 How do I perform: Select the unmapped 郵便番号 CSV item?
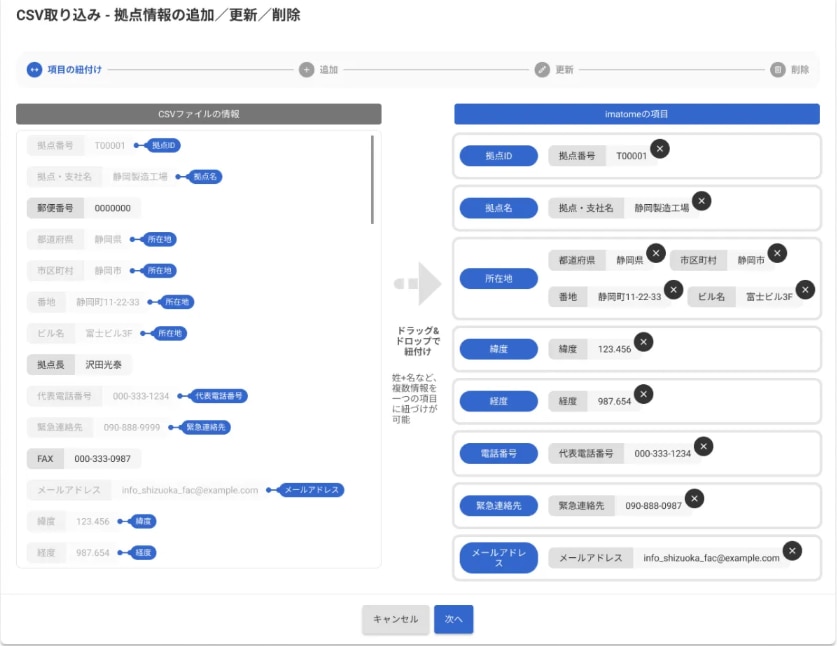(x=84, y=208)
